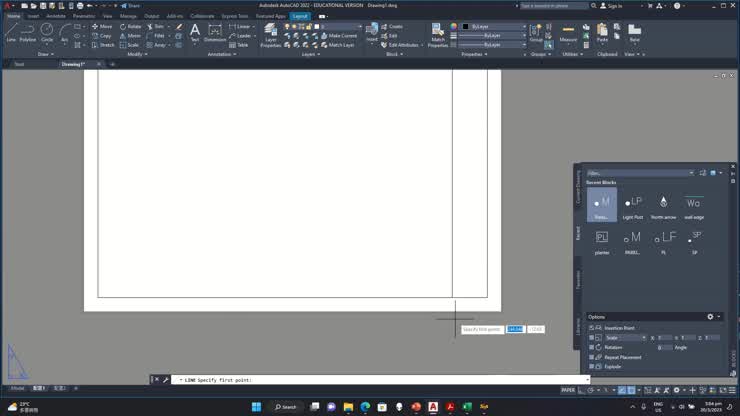740x416 pixels.
Task: Expand the Draw panel
Action: (46, 54)
